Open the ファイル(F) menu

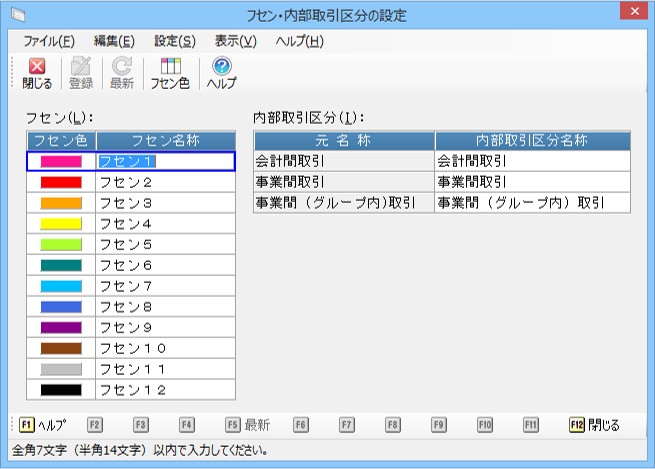[48, 41]
